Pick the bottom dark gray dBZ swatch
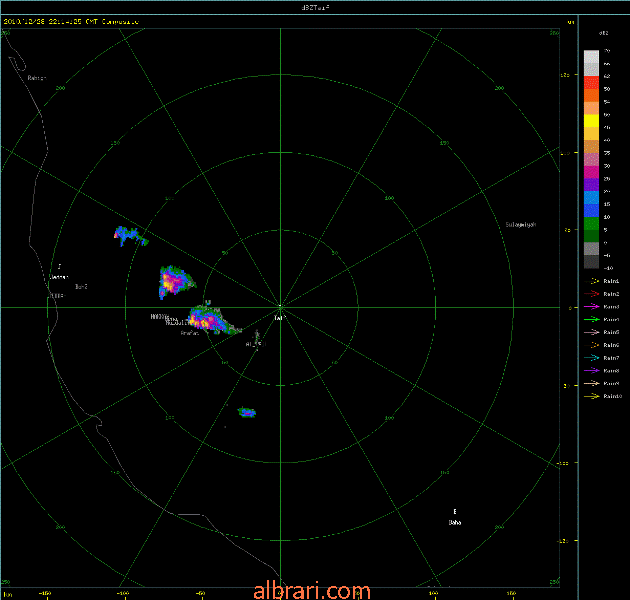Image resolution: width=630 pixels, height=600 pixels. point(591,262)
